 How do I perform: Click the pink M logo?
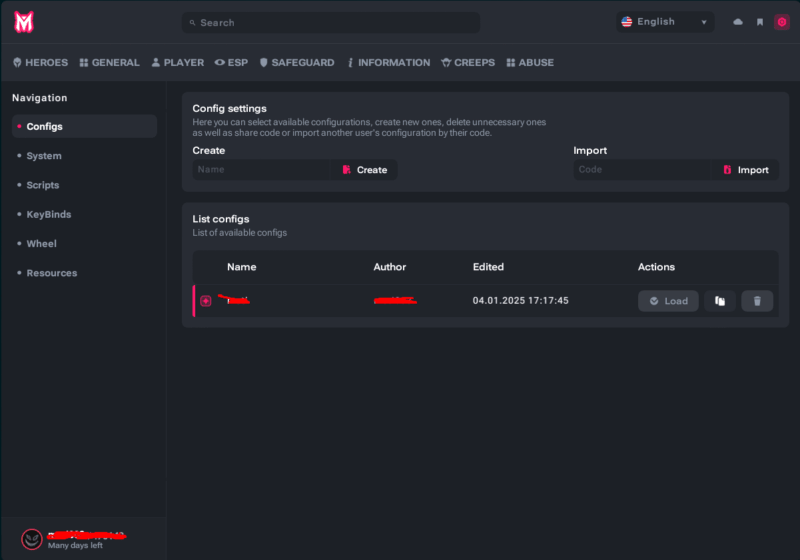(23, 22)
